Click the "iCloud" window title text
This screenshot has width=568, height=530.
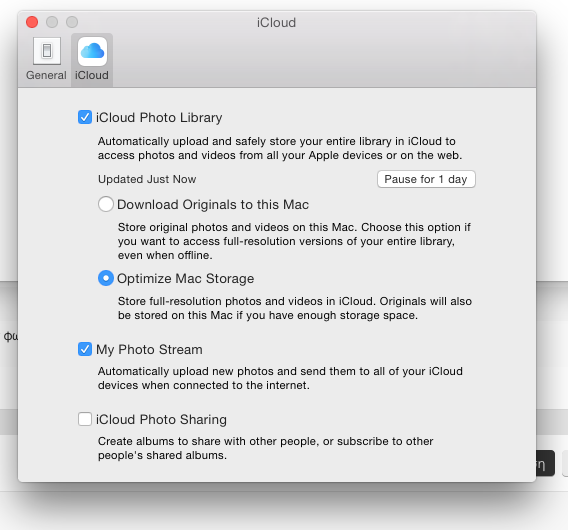tap(276, 22)
